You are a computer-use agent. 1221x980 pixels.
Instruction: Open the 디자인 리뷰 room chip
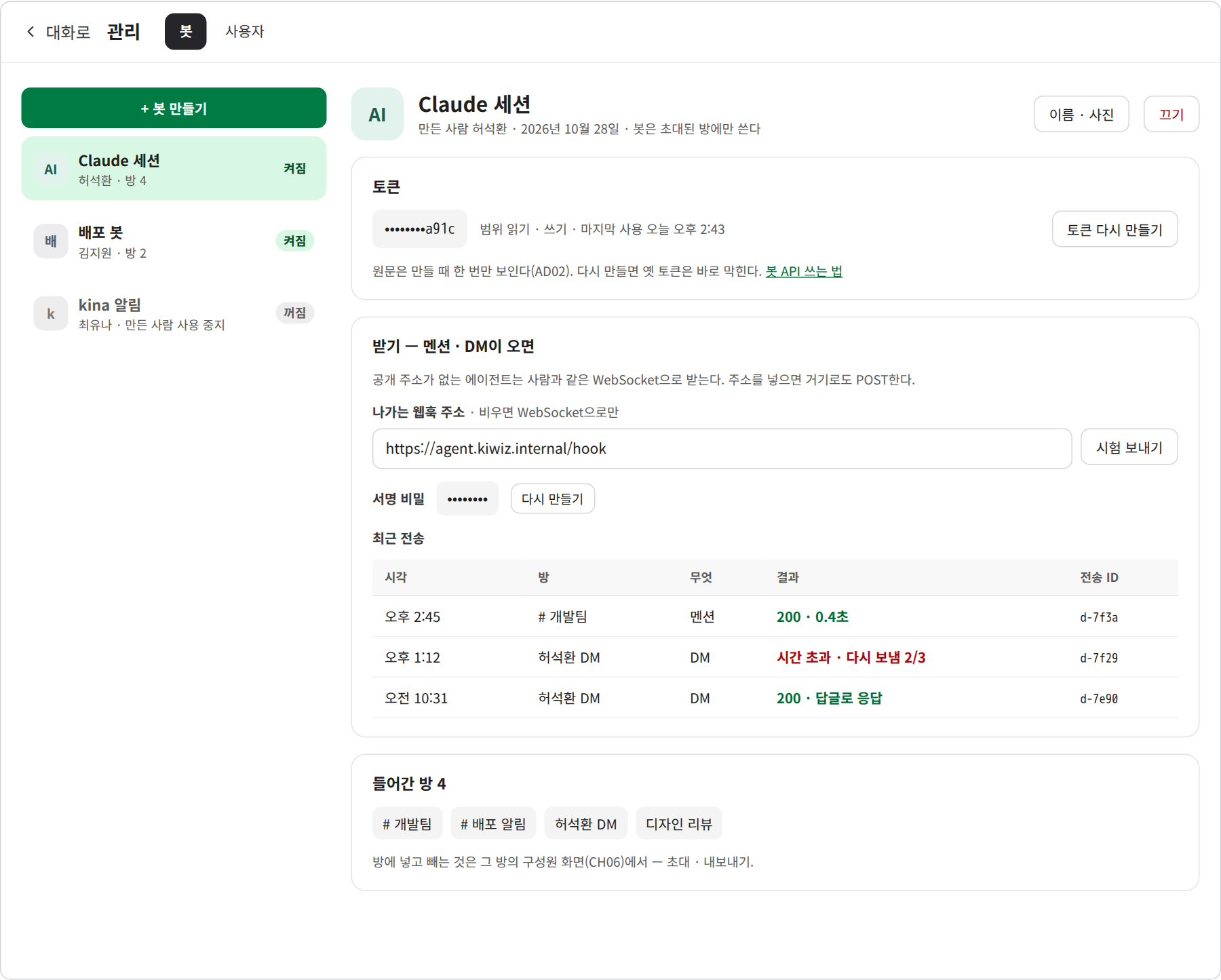click(x=678, y=823)
